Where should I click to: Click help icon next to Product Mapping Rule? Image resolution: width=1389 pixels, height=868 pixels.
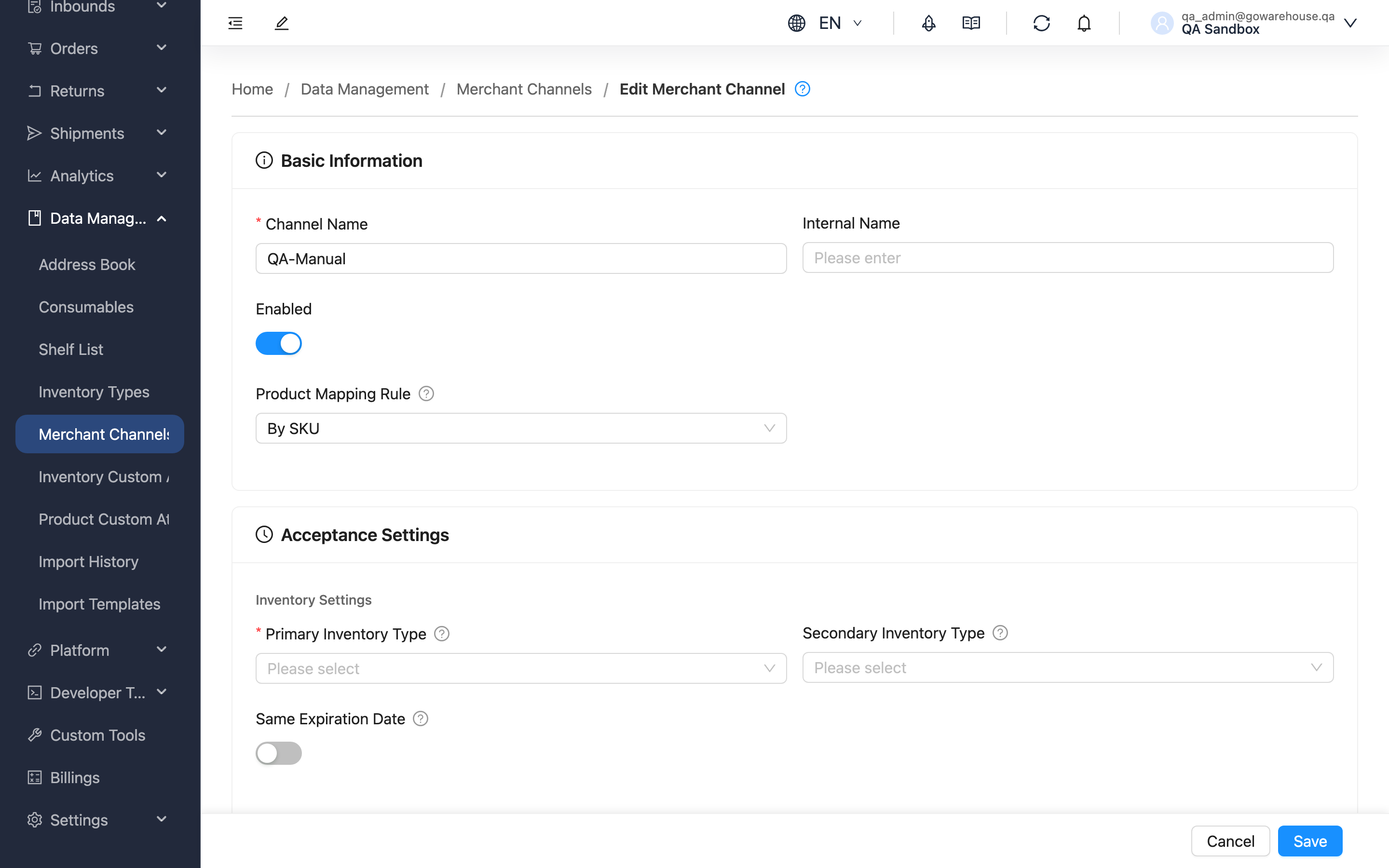426,394
